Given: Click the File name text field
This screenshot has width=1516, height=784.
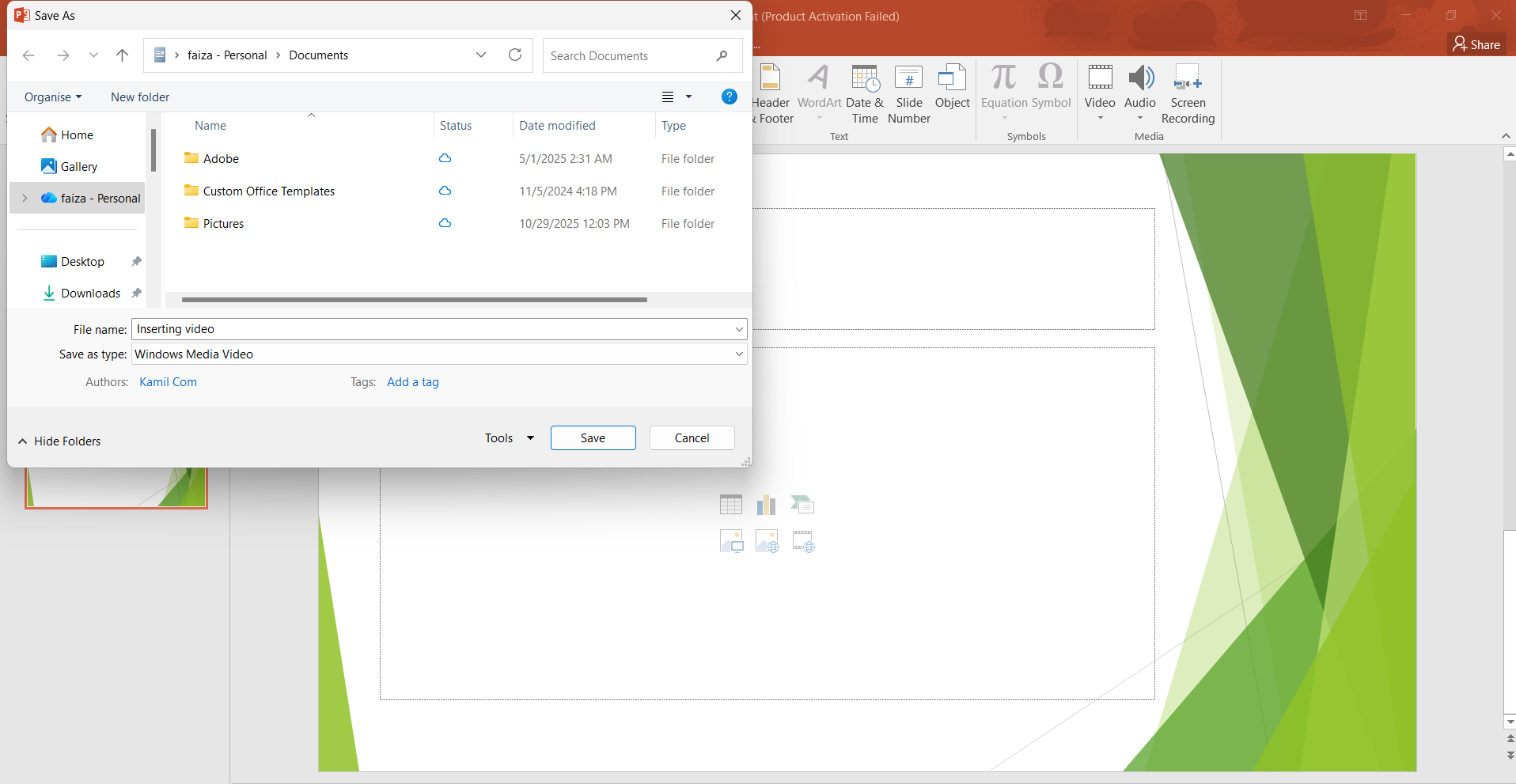Looking at the screenshot, I should [x=432, y=329].
